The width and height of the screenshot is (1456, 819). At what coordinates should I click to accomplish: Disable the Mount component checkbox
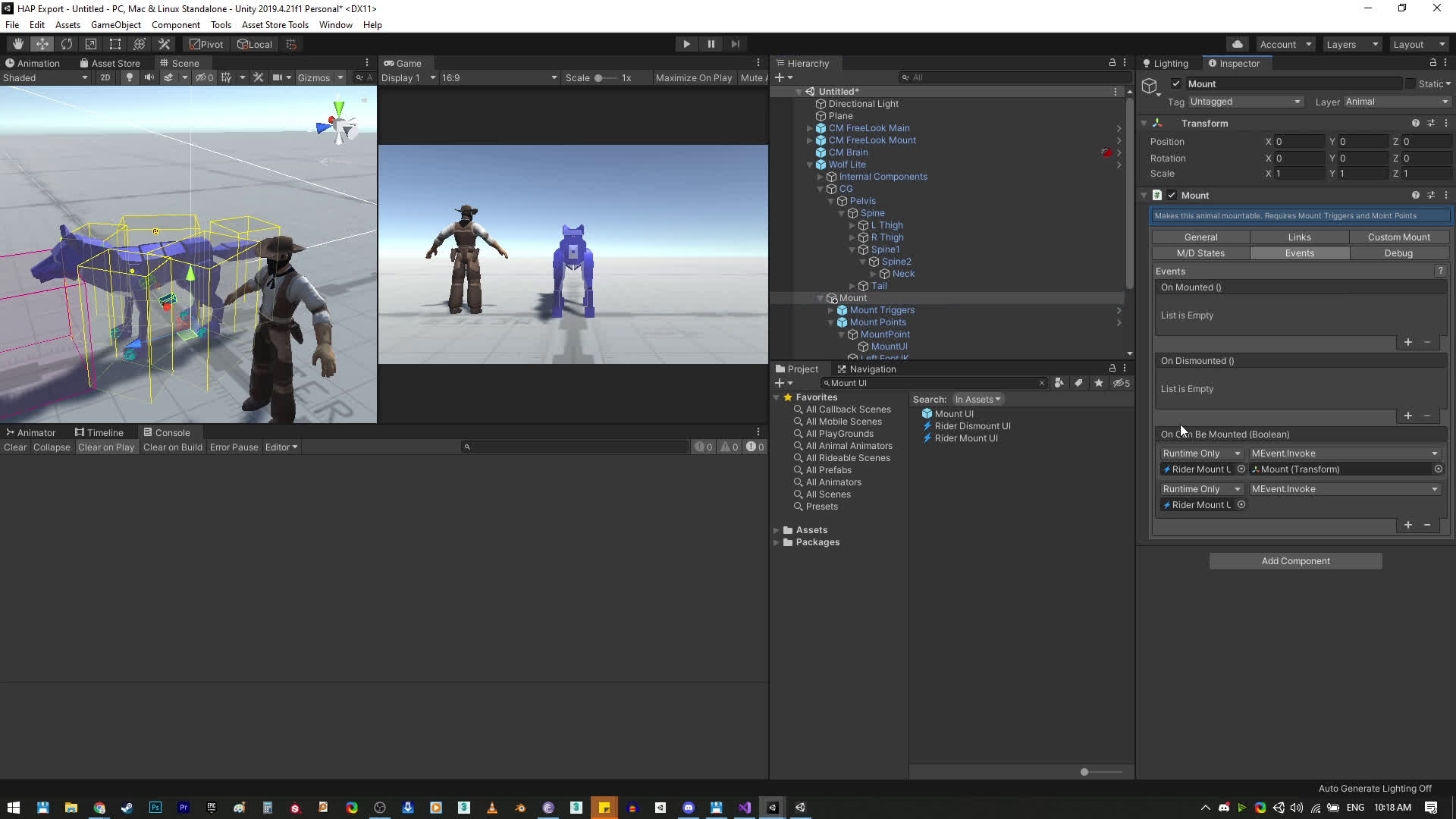tap(1172, 195)
